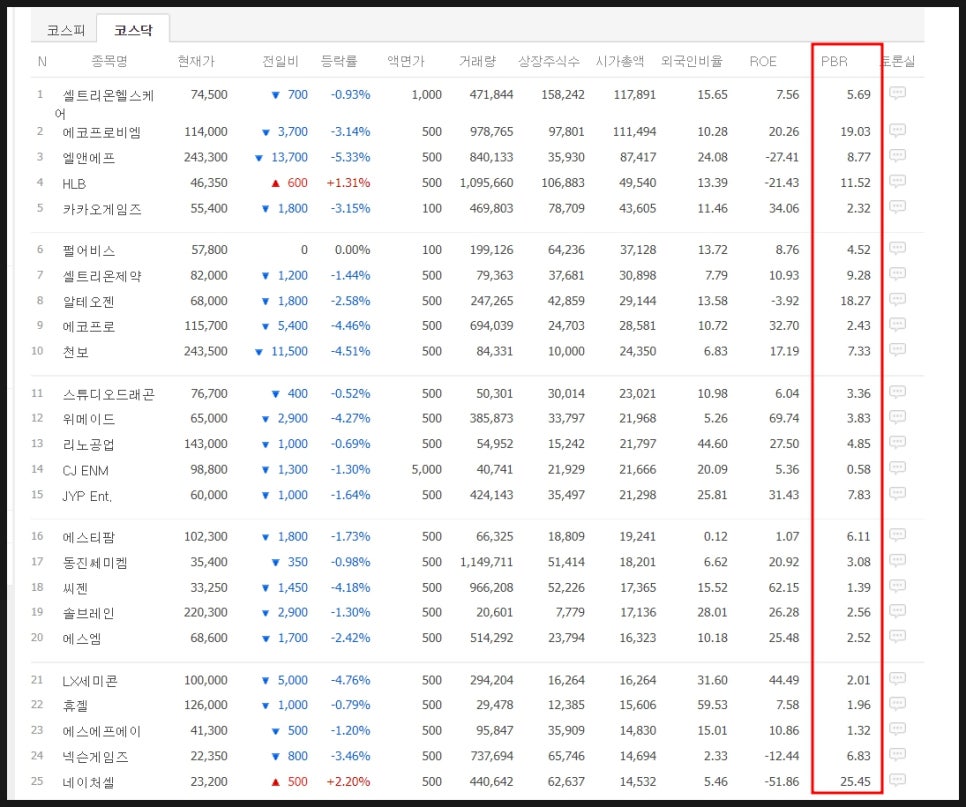Screen dimensions: 966x807
Task: Open discussion room icon for JYP Ent.
Action: coord(897,493)
